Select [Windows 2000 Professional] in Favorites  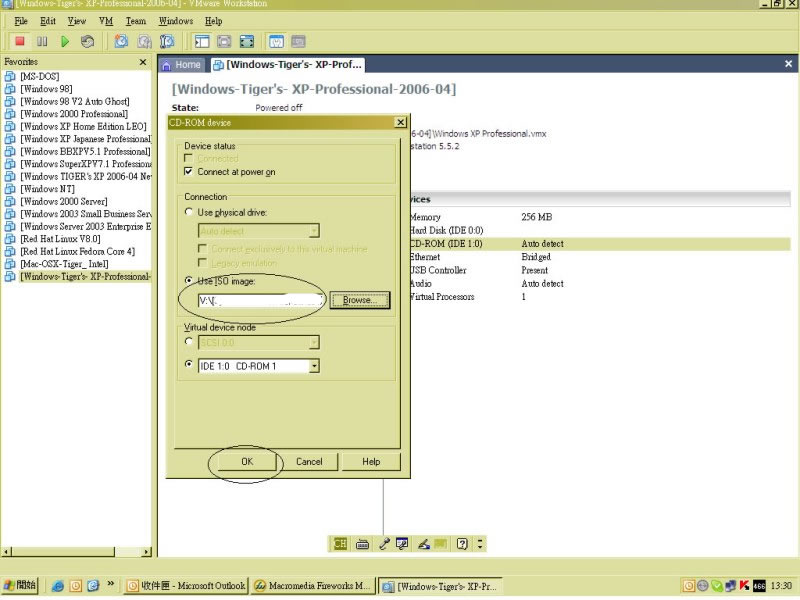pyautogui.click(x=74, y=114)
